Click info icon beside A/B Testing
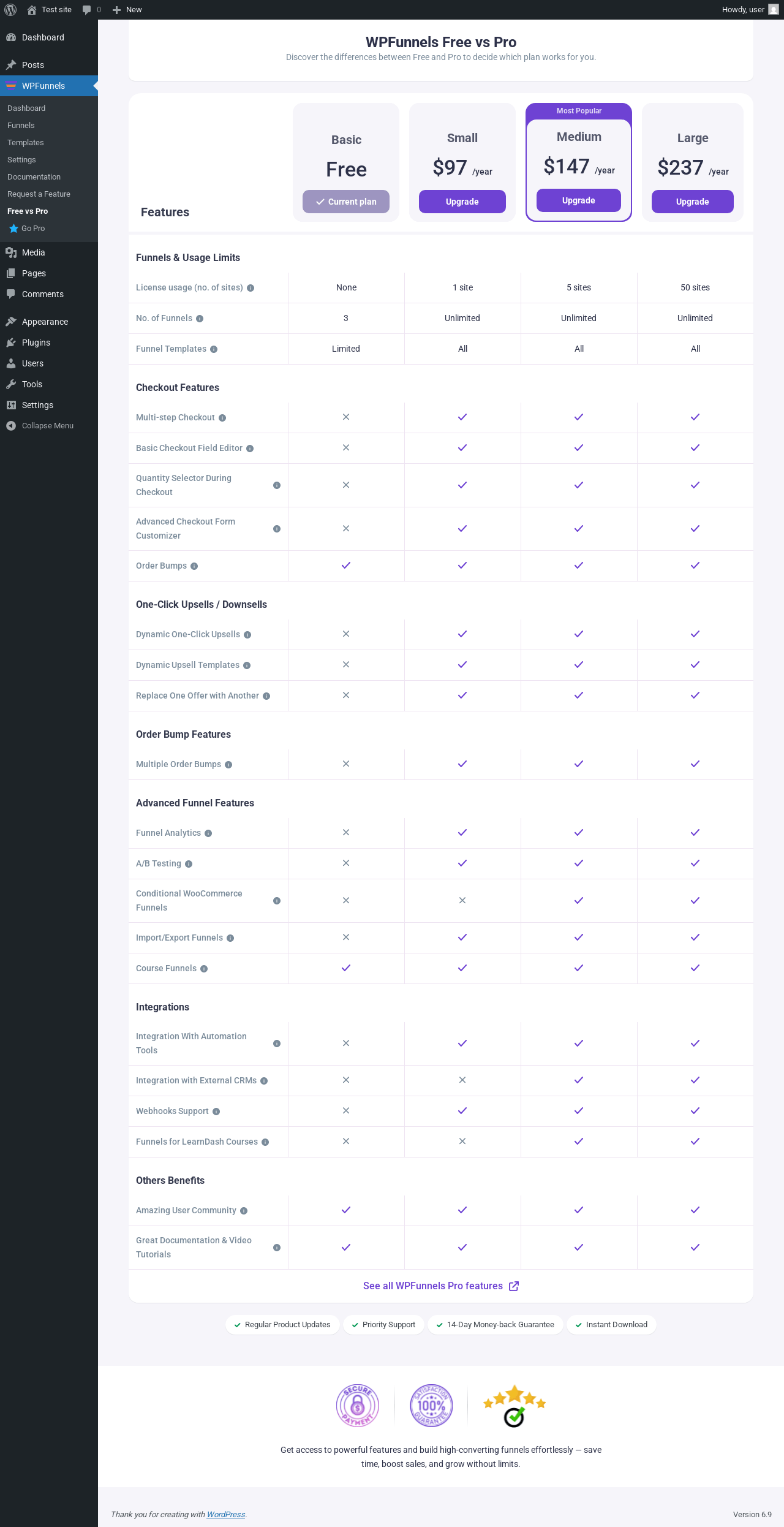This screenshot has height=1527, width=784. pyautogui.click(x=189, y=864)
